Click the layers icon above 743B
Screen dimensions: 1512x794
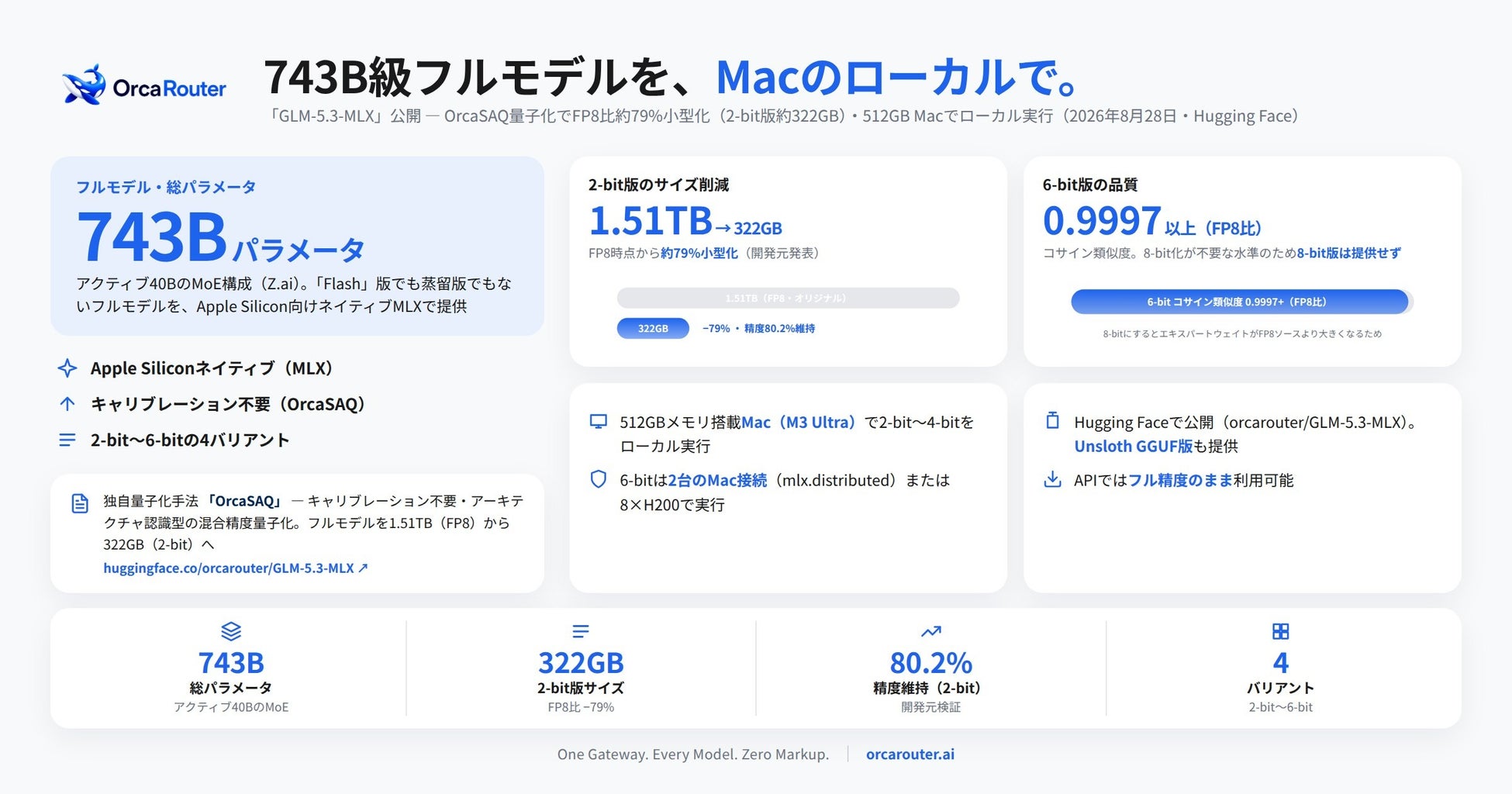click(x=231, y=631)
